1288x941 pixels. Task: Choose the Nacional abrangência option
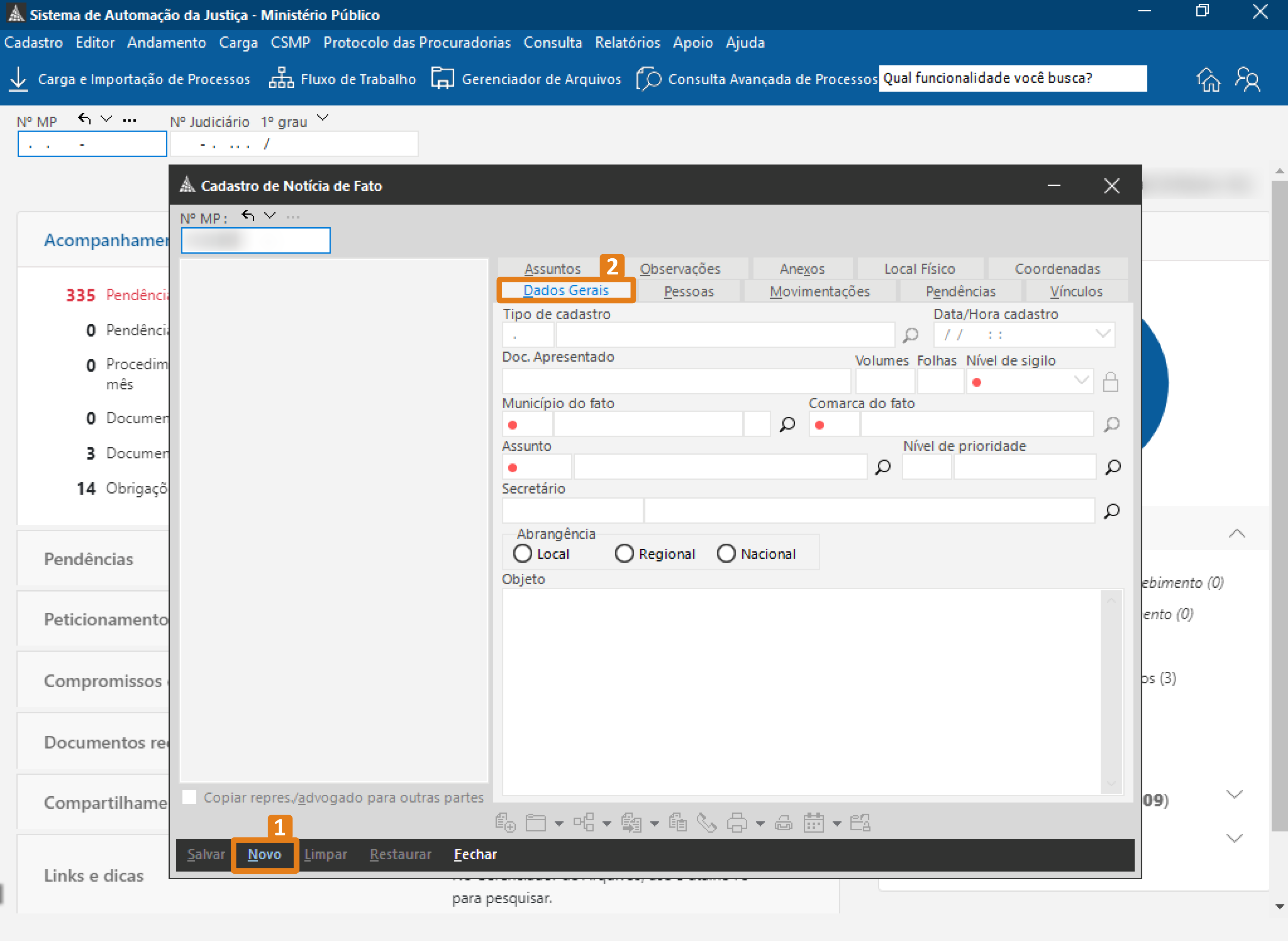(726, 553)
